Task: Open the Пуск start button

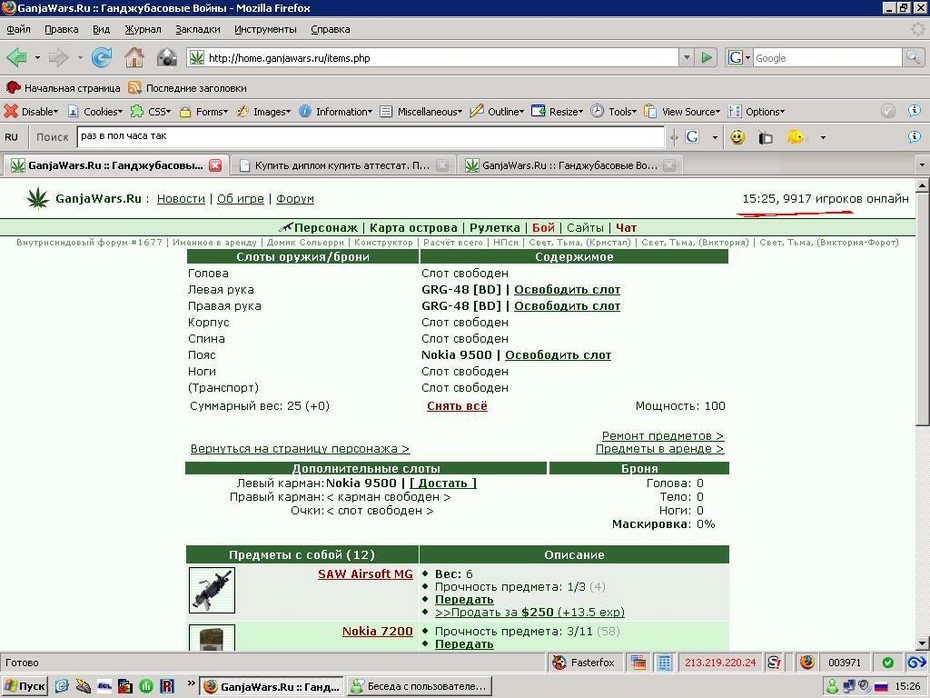Action: click(24, 686)
